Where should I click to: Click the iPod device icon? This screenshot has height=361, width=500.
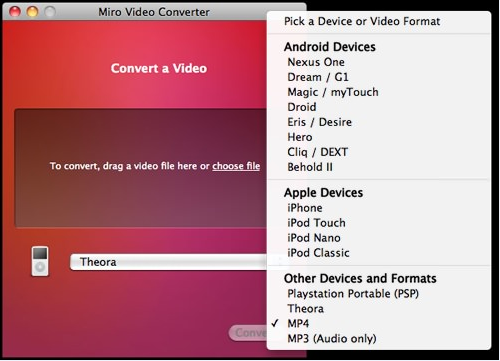tap(40, 261)
